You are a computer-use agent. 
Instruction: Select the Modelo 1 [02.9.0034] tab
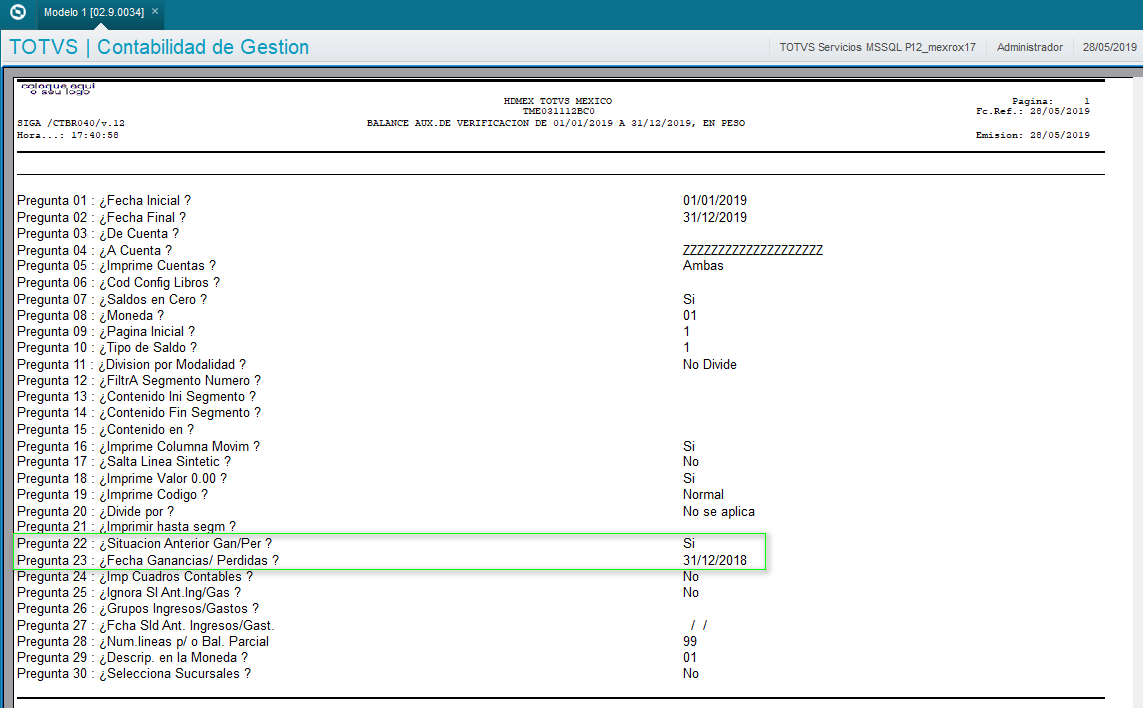click(x=93, y=12)
